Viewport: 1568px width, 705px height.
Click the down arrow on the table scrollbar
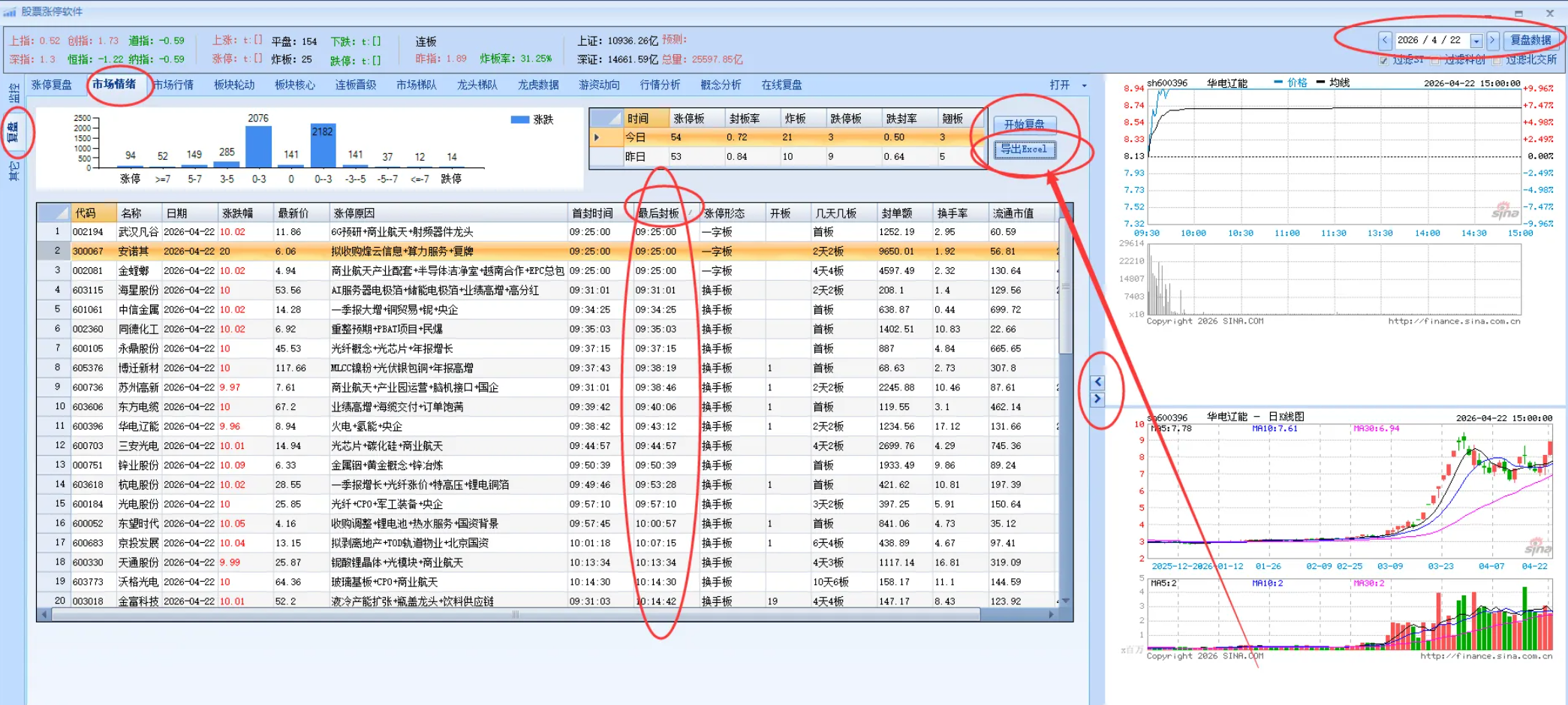tap(1065, 600)
